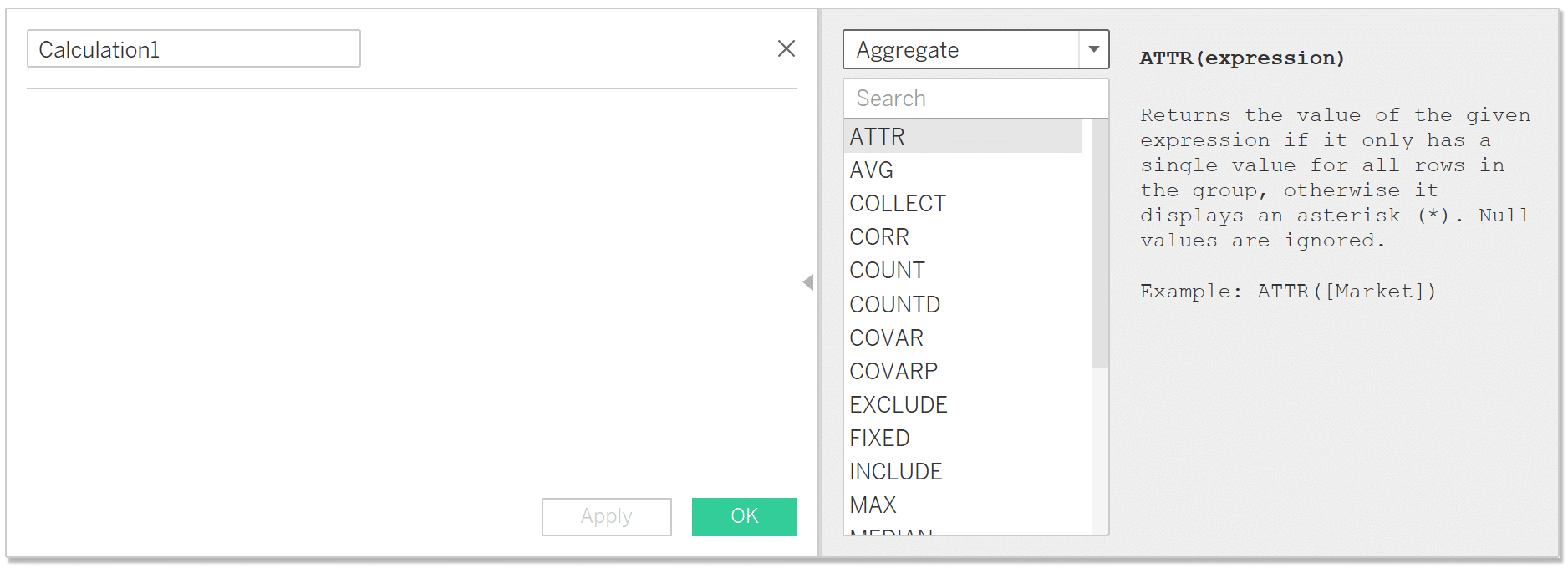Choose the COLLECT function
The width and height of the screenshot is (1568, 568).
pos(963,203)
